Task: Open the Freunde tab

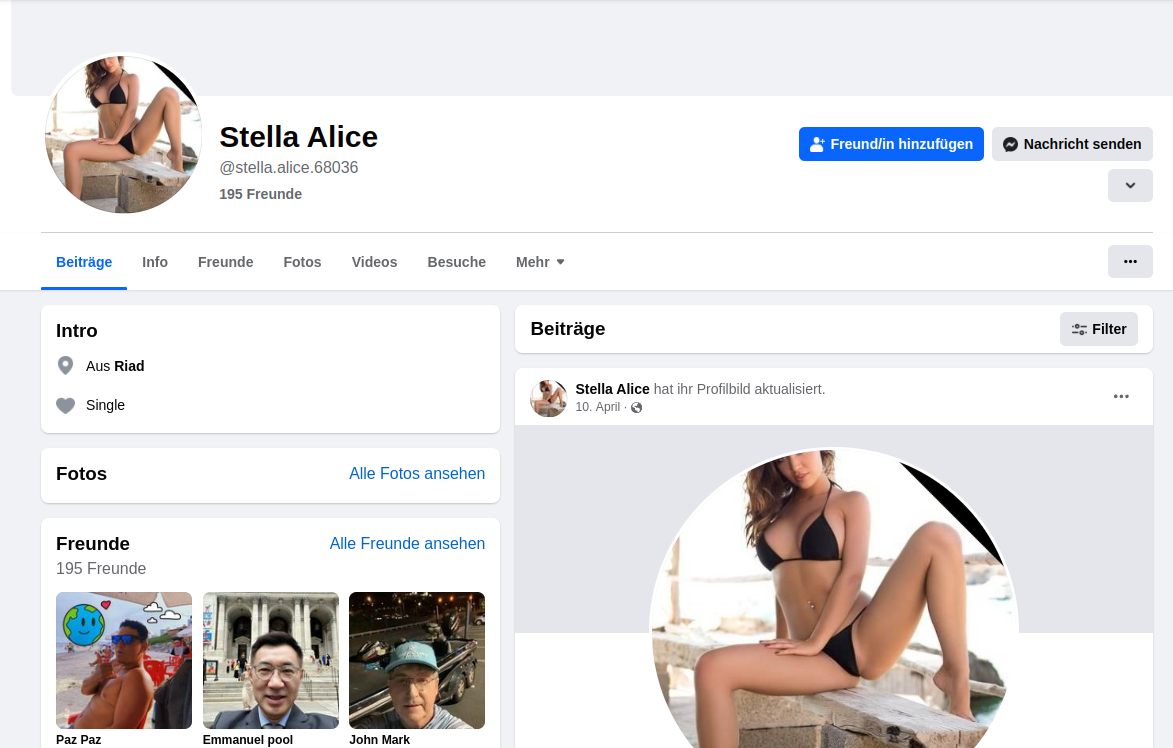Action: [225, 262]
